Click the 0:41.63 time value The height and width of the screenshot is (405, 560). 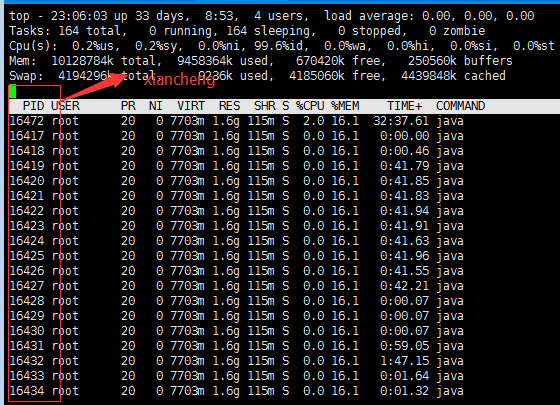(x=404, y=241)
